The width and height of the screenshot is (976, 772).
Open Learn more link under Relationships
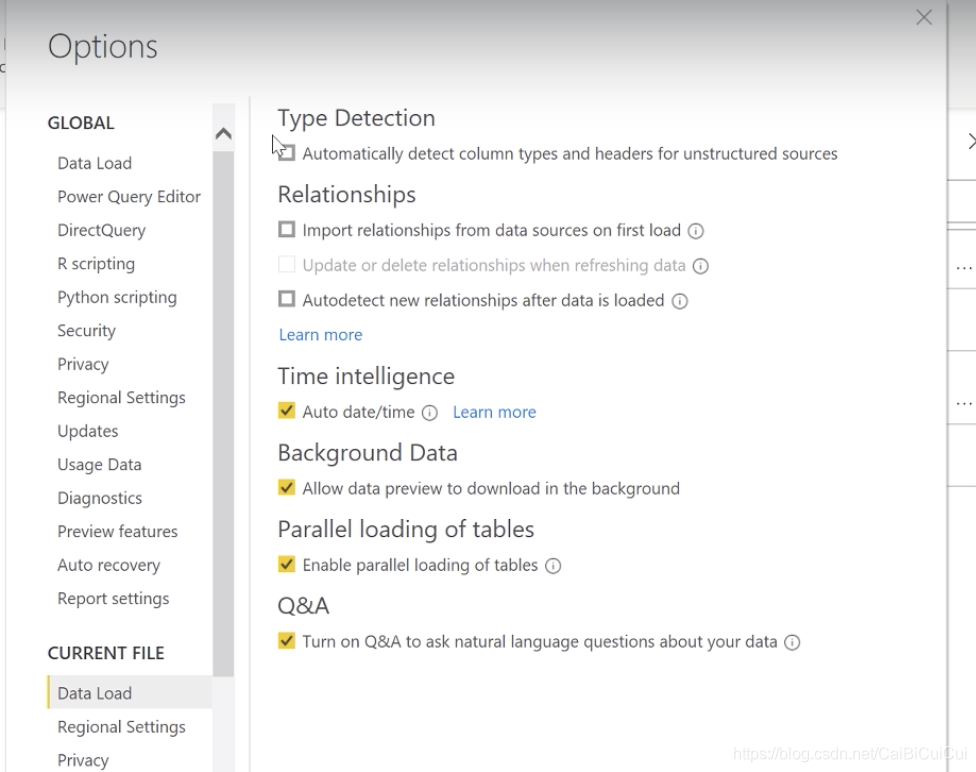click(x=321, y=335)
